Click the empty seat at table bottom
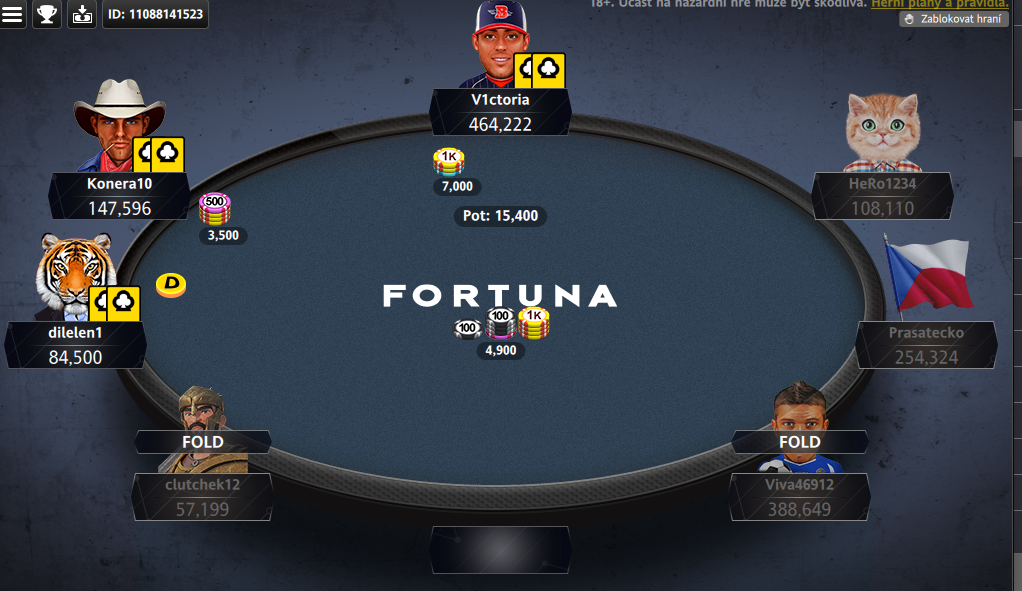 pos(501,550)
